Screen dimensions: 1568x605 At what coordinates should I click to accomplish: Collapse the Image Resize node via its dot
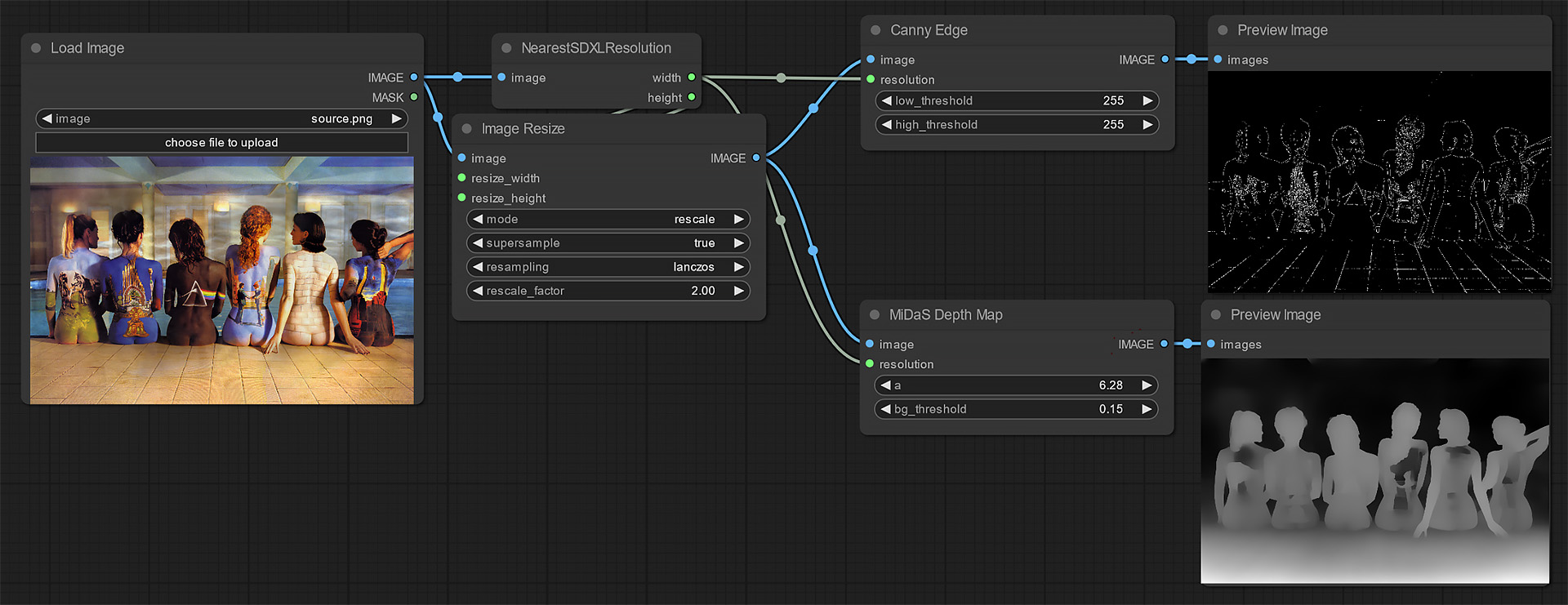click(x=467, y=129)
